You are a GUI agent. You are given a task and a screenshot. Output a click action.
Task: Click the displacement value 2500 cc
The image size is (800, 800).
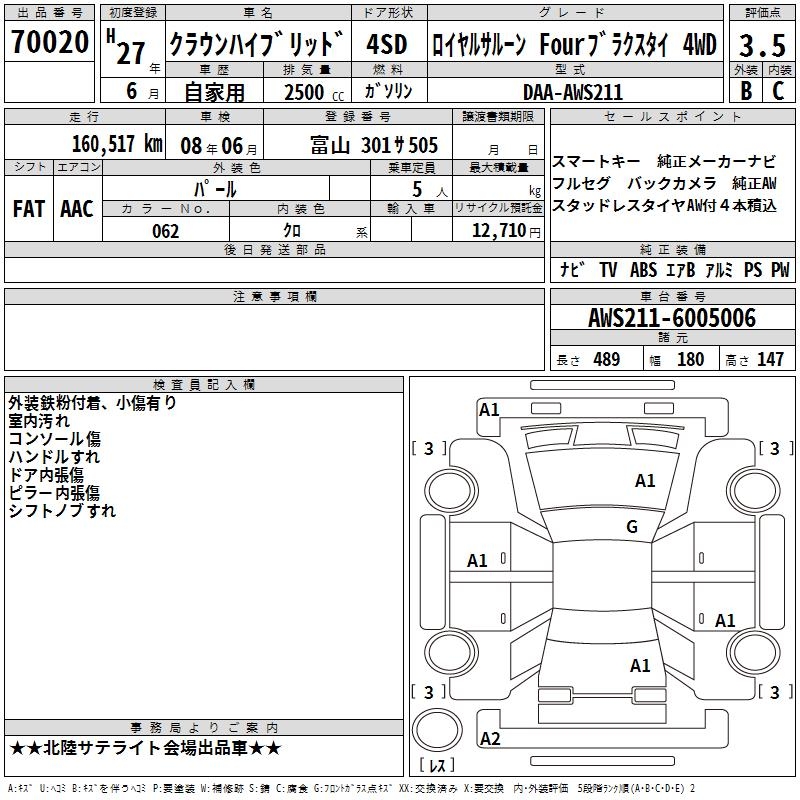pyautogui.click(x=314, y=92)
